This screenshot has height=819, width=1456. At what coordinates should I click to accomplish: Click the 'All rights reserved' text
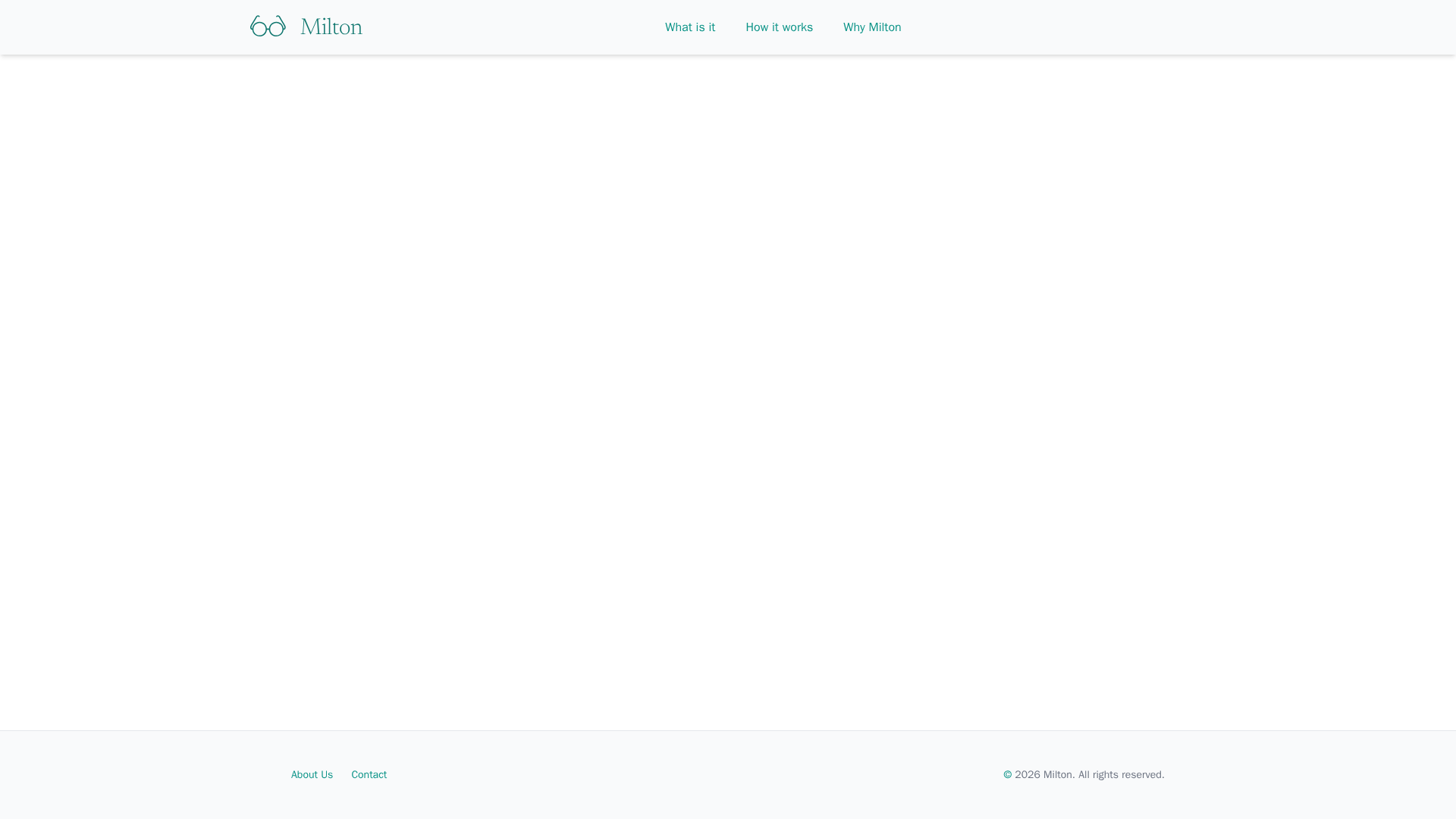tap(1121, 774)
